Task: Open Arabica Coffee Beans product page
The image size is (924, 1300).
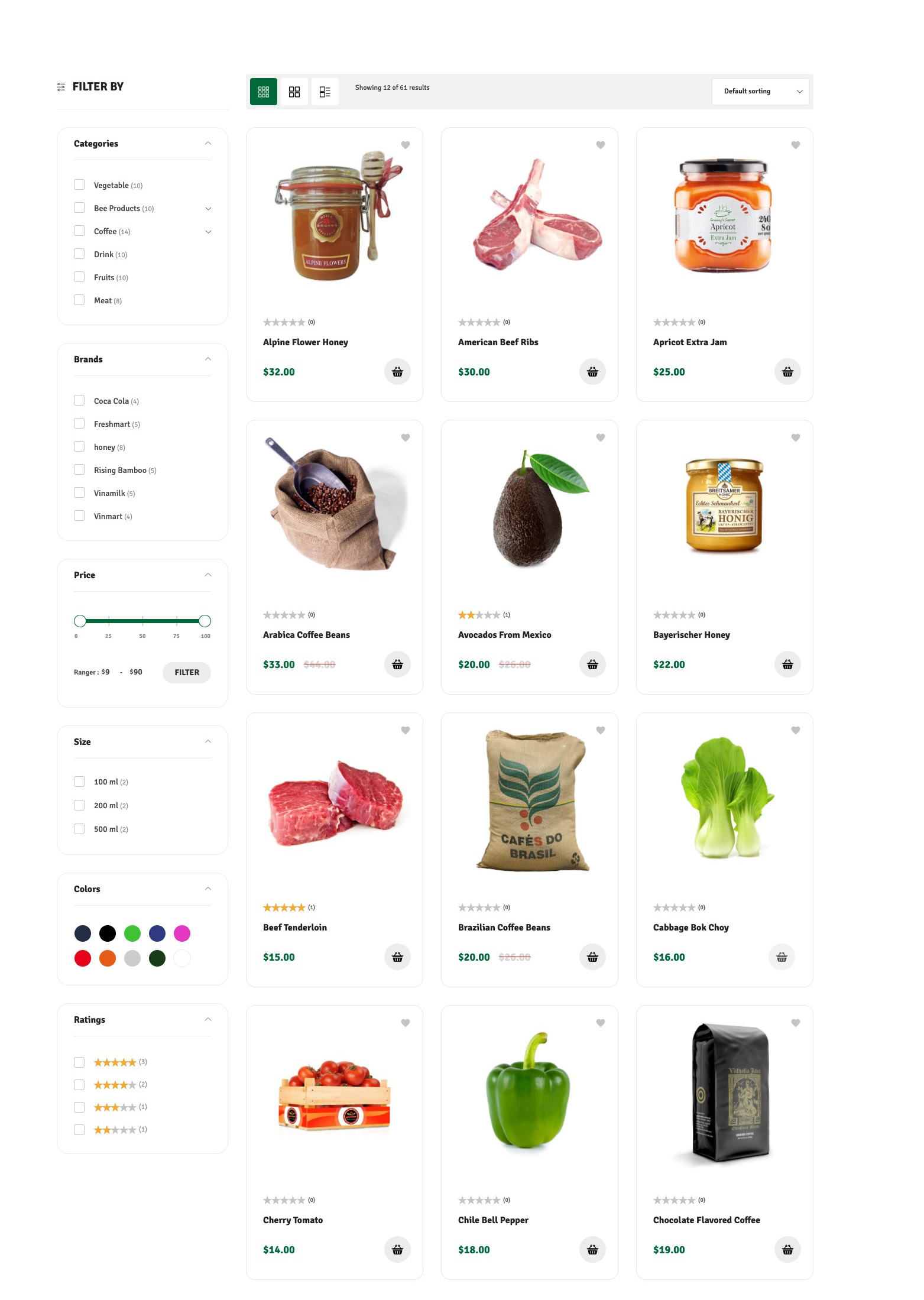Action: (x=306, y=635)
